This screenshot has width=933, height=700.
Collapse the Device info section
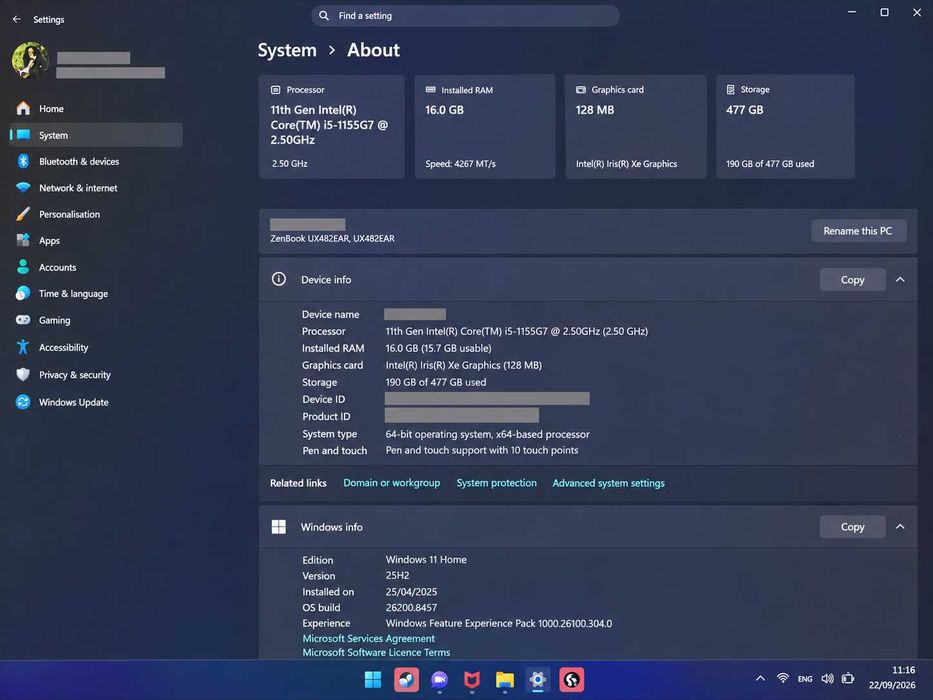click(900, 280)
